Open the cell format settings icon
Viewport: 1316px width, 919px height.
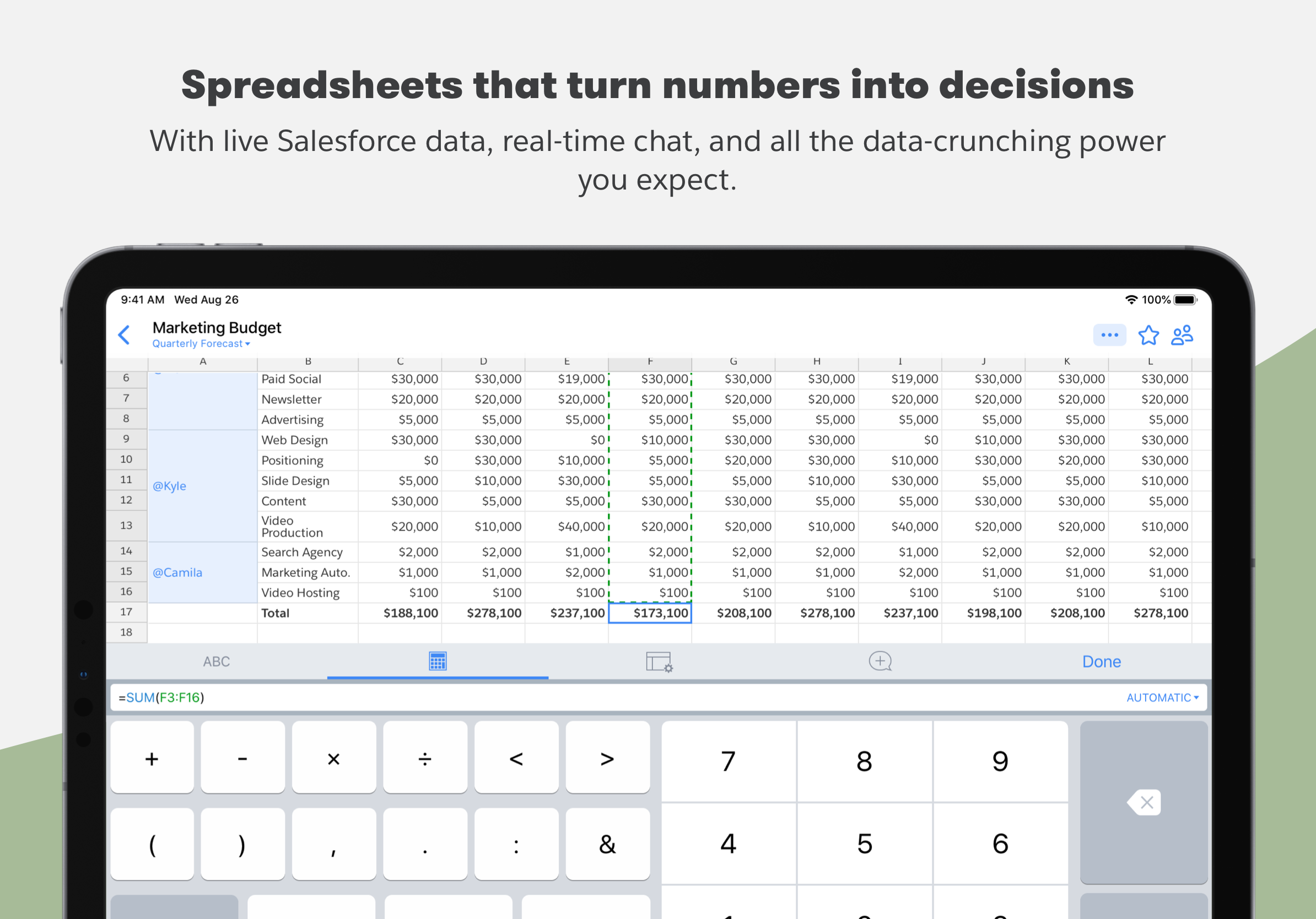point(659,661)
